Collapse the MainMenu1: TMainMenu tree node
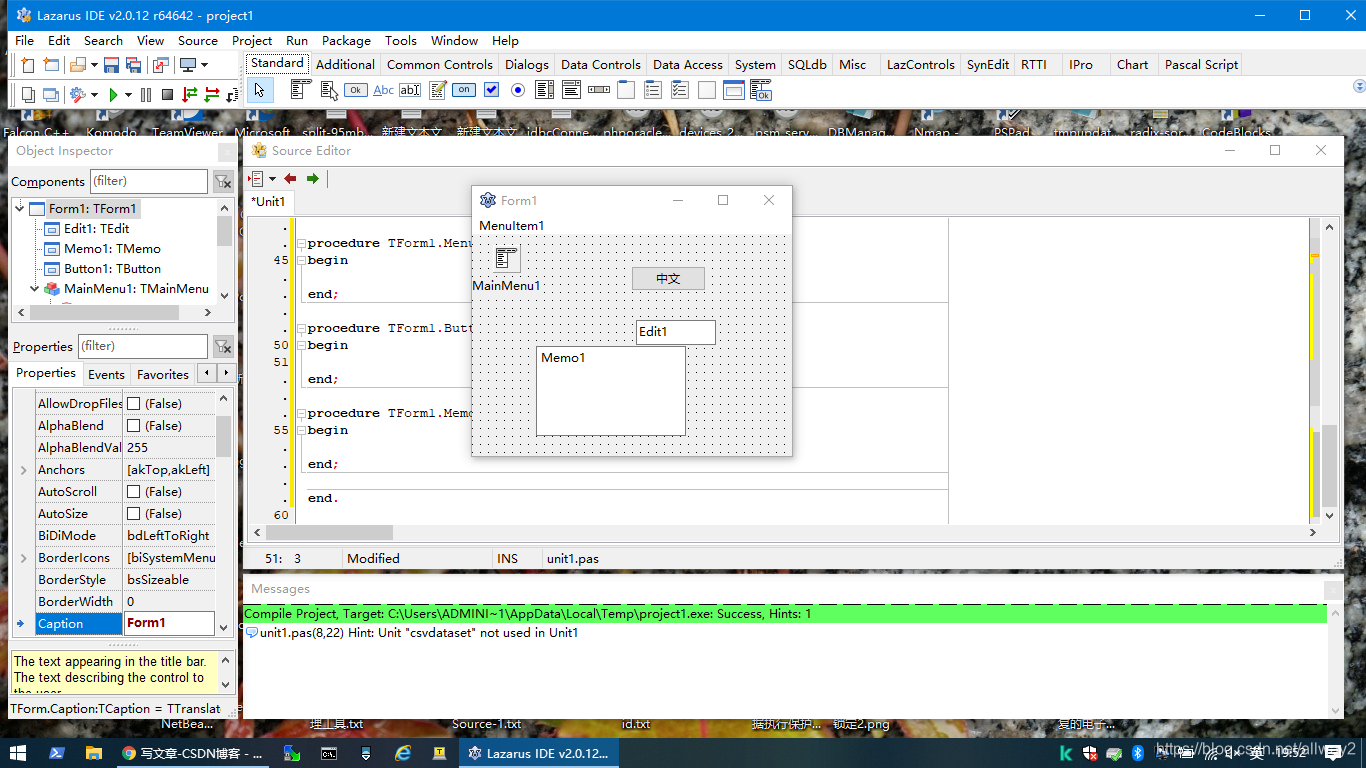The height and width of the screenshot is (768, 1366). click(36, 289)
